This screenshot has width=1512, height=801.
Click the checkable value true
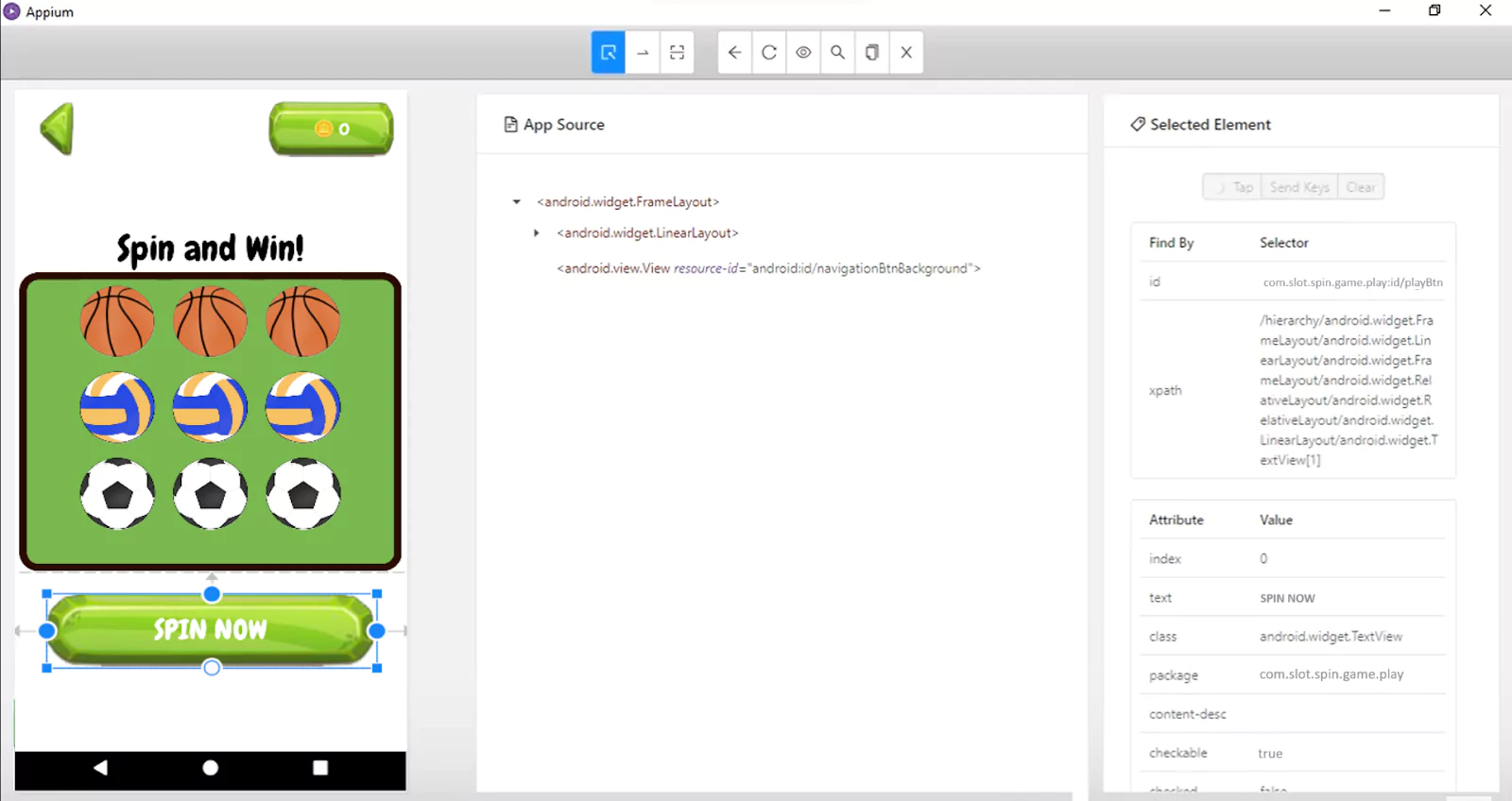[x=1270, y=754]
